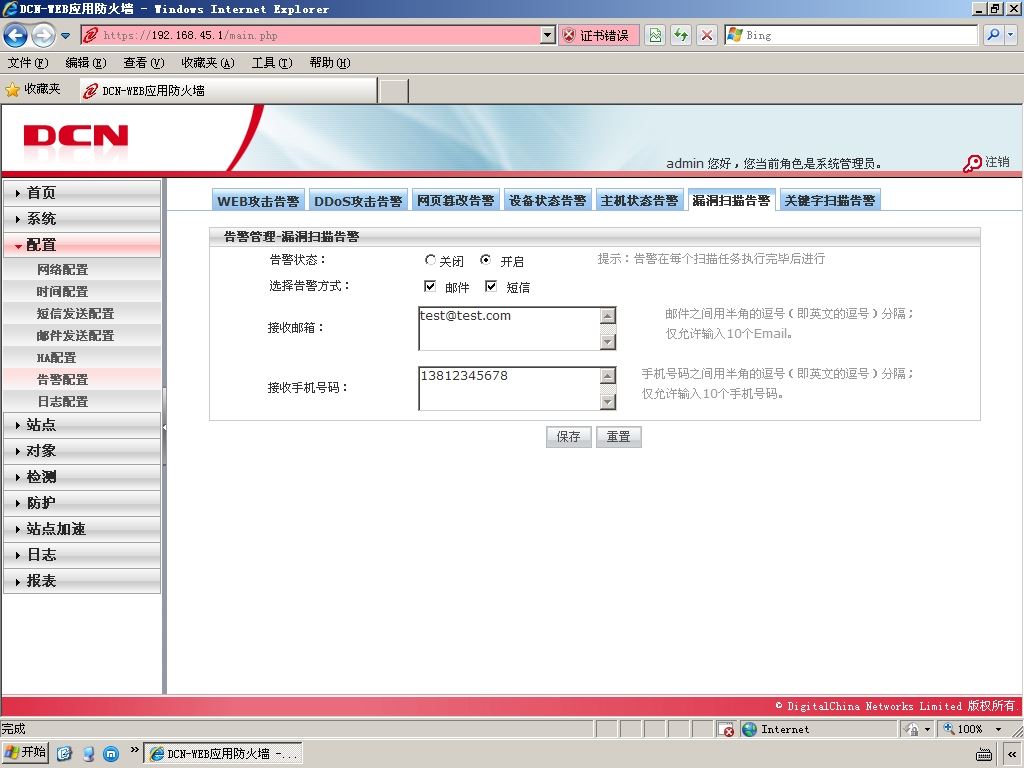Switch to the WEB攻击告警 tab
1024x768 pixels.
258,200
